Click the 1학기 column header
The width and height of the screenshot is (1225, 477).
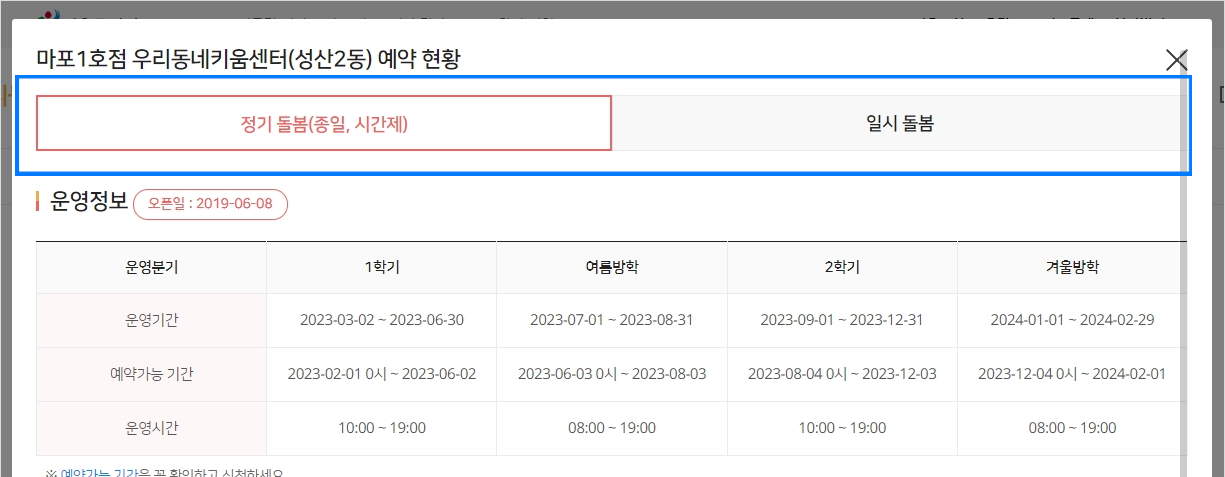tap(382, 267)
